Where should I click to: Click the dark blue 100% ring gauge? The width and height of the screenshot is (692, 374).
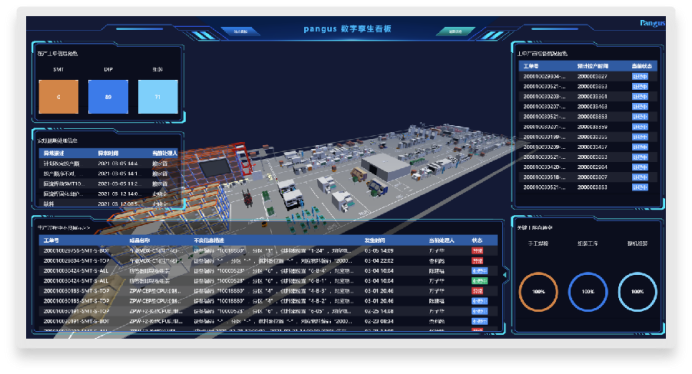click(x=588, y=292)
